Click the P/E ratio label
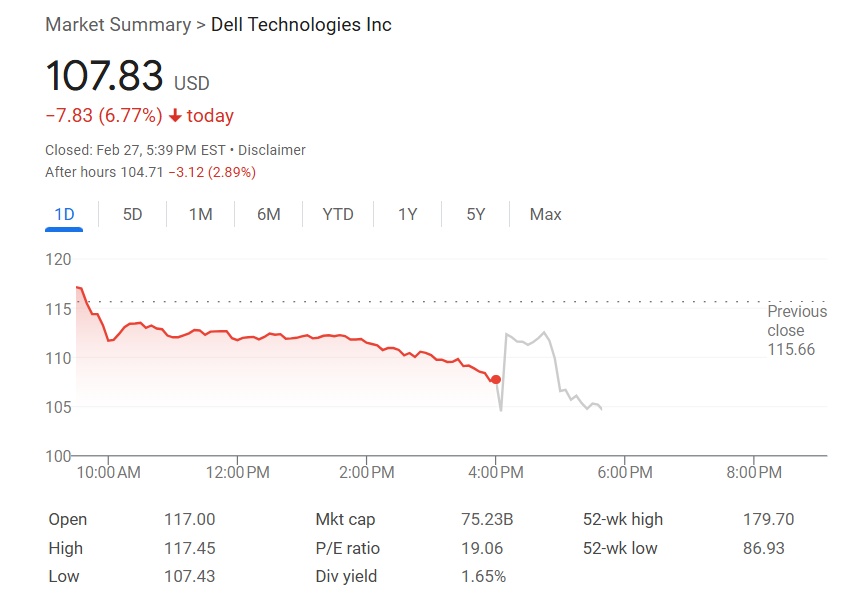This screenshot has height=594, width=845. (347, 548)
